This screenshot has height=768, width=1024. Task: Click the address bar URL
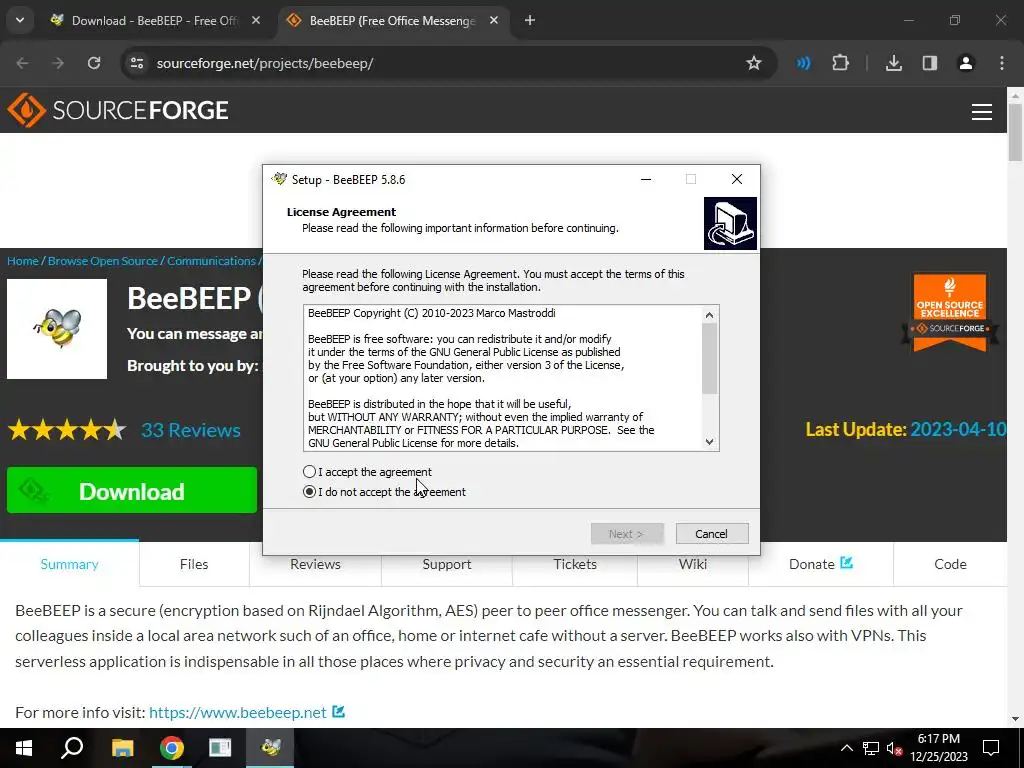pyautogui.click(x=264, y=63)
